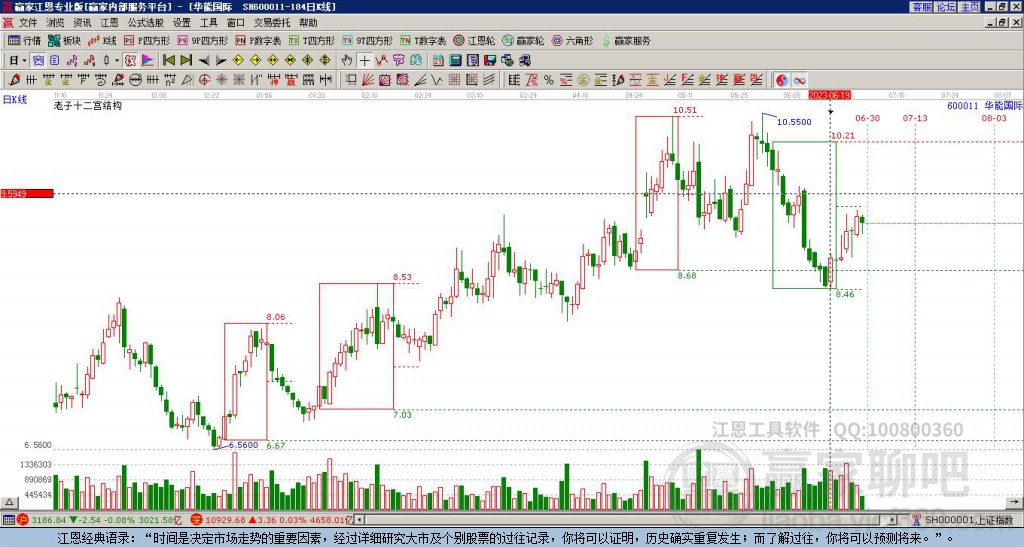1024x548 pixels.
Task: Click the 600011 华能国际 stock label
Action: pos(985,105)
